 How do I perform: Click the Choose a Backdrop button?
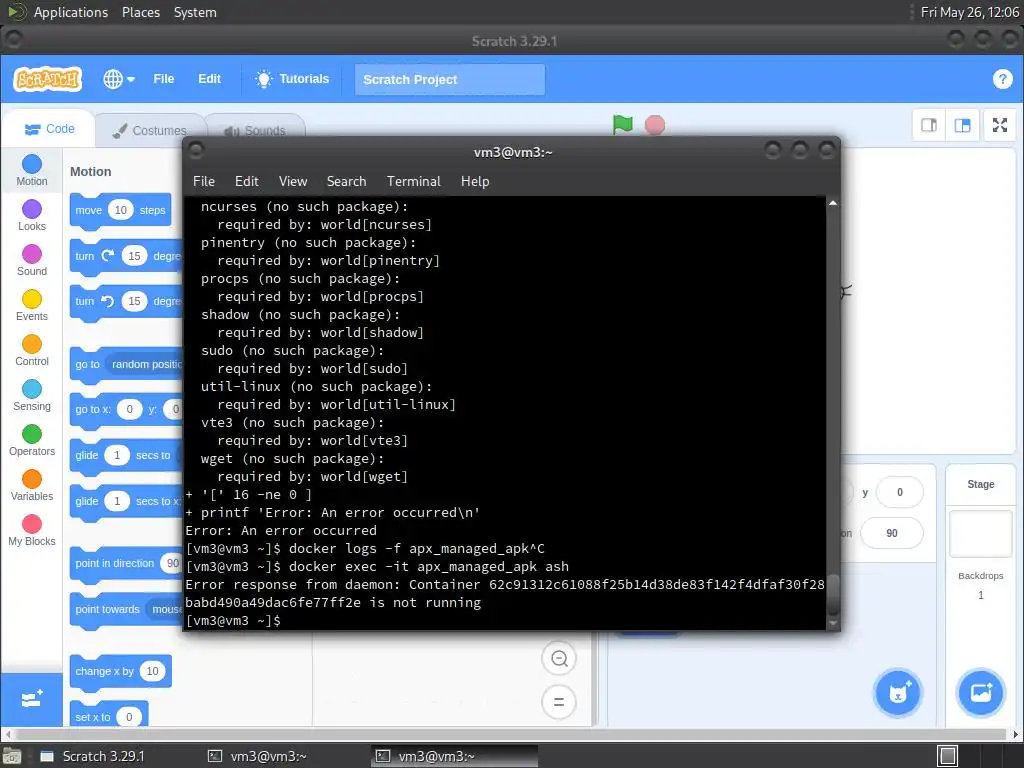[980, 693]
